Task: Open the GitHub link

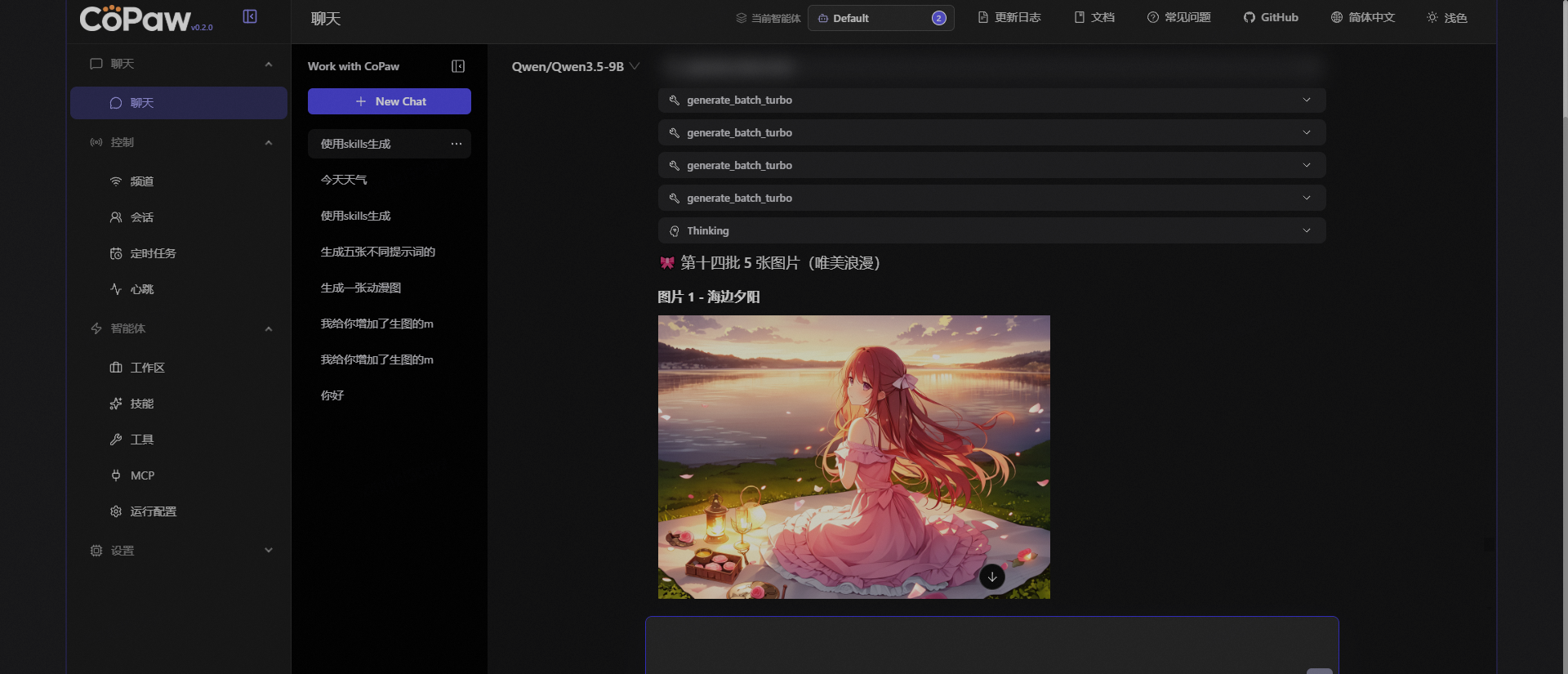Action: point(1271,17)
